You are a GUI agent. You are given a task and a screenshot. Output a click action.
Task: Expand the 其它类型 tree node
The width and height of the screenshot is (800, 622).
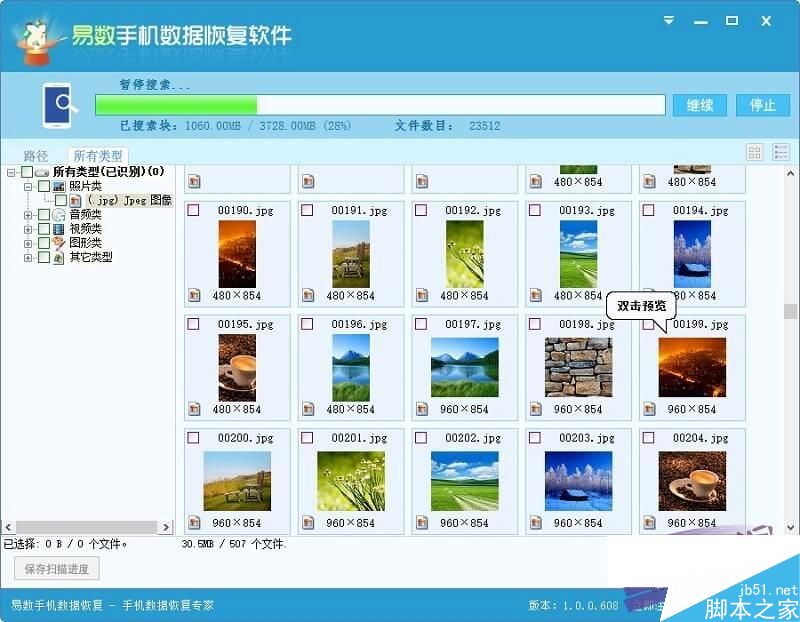pos(28,258)
